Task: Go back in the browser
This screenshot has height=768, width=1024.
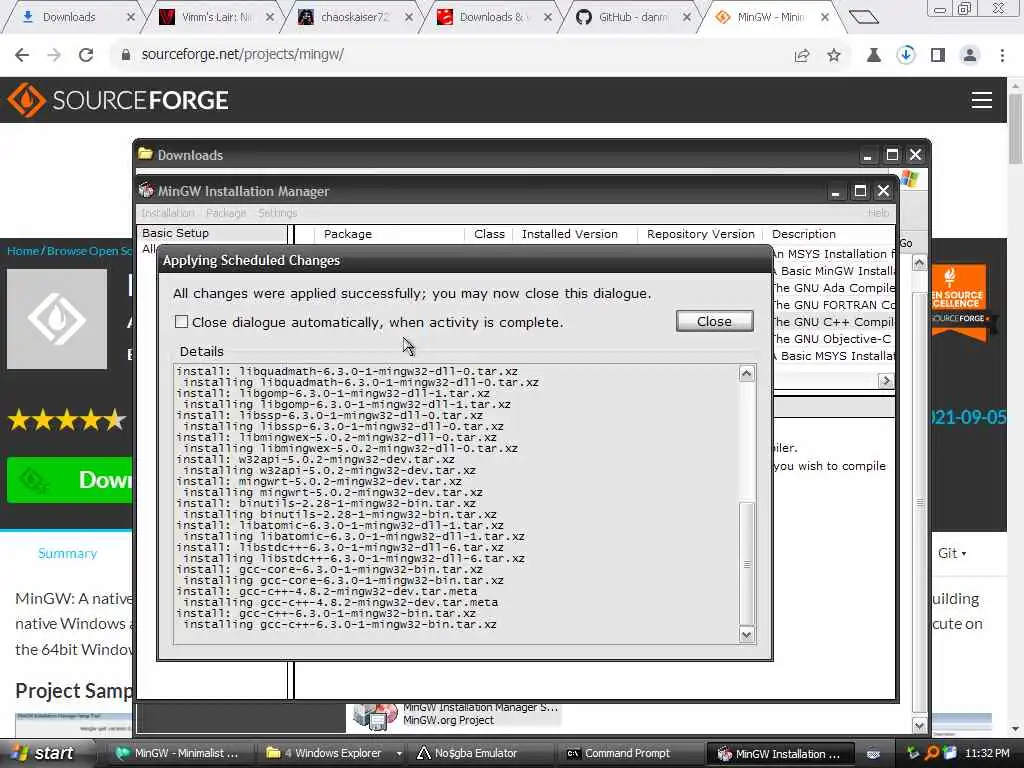Action: coord(22,55)
